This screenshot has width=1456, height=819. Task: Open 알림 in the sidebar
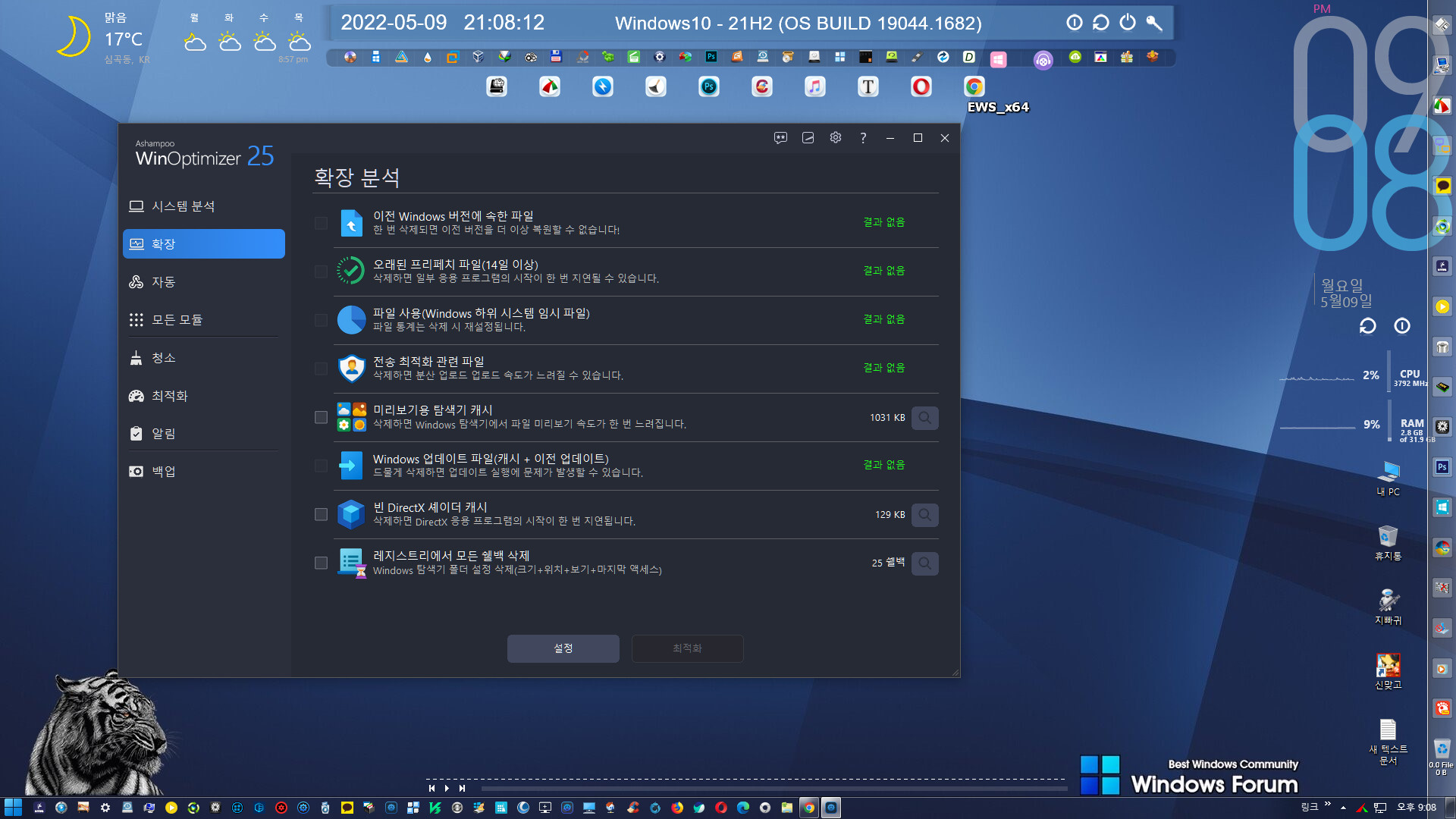click(204, 434)
